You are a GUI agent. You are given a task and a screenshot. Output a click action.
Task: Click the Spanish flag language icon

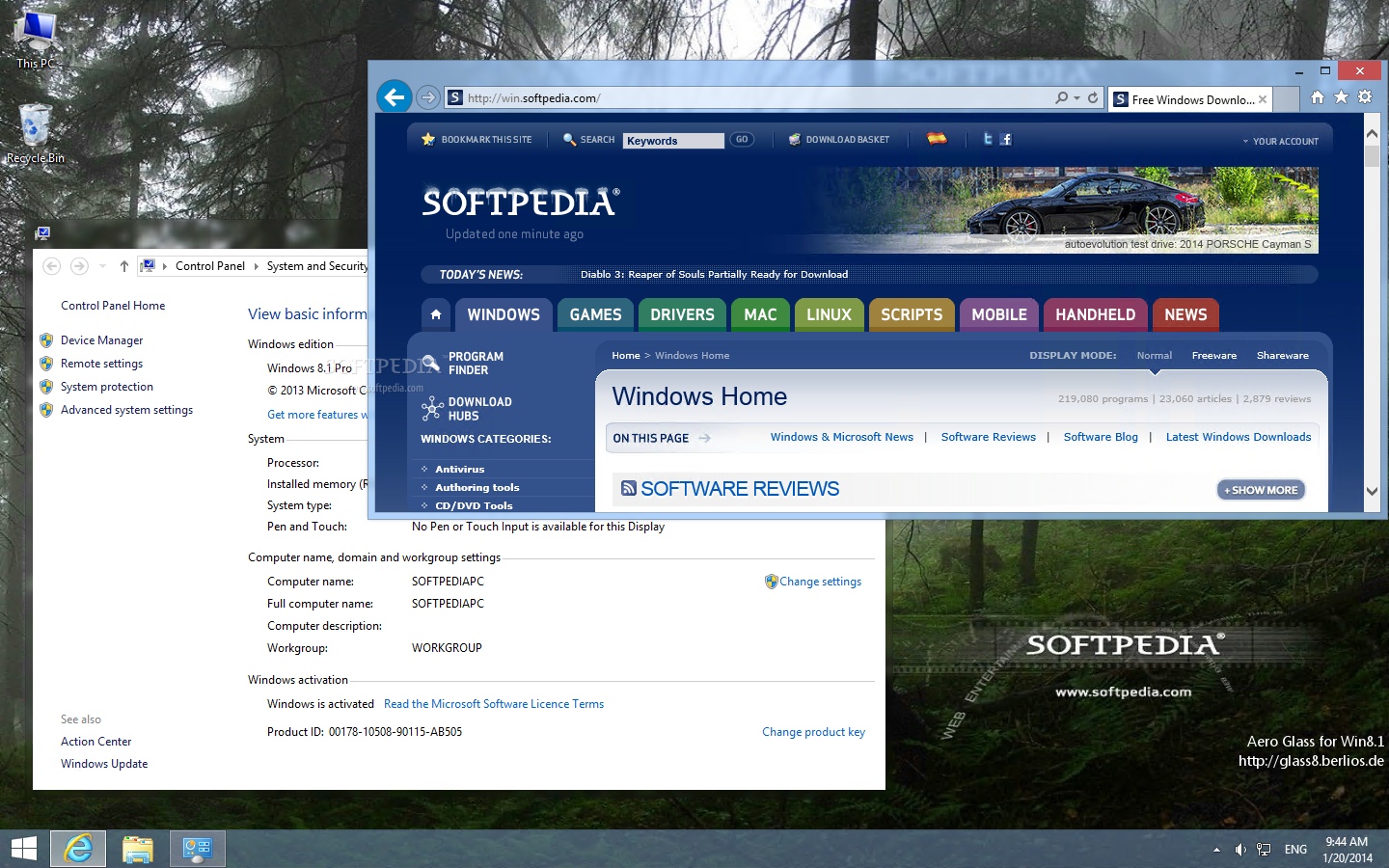pyautogui.click(x=937, y=138)
